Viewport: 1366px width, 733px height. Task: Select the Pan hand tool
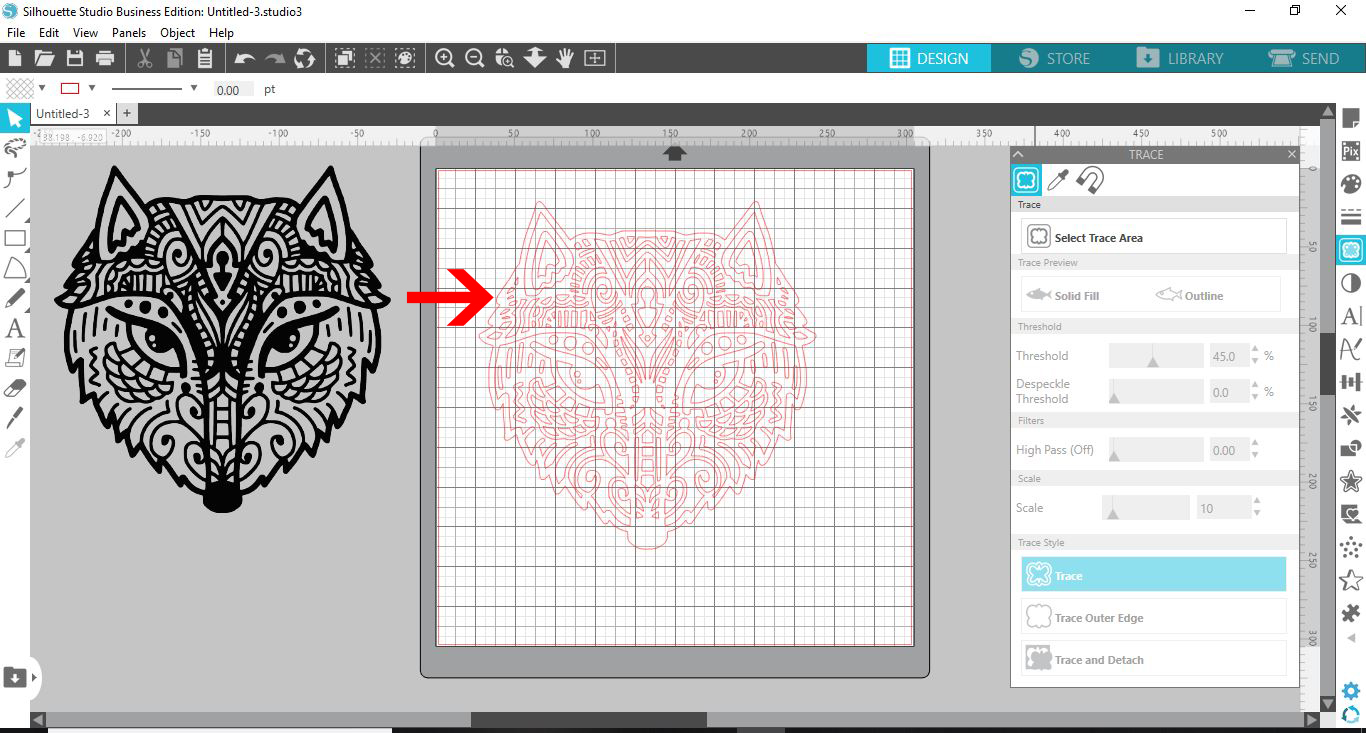point(565,58)
